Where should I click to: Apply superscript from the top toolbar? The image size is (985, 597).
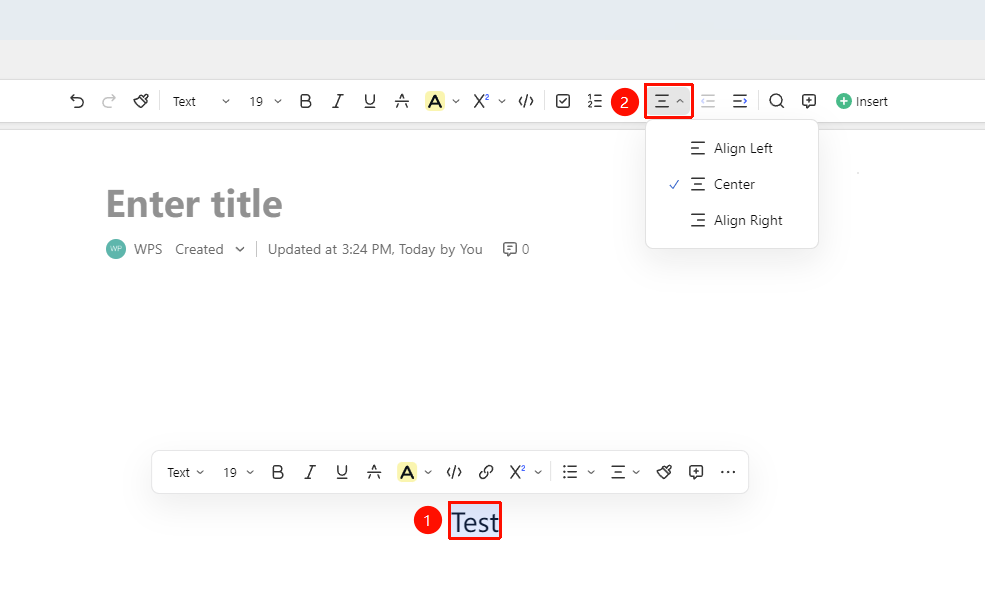(481, 101)
